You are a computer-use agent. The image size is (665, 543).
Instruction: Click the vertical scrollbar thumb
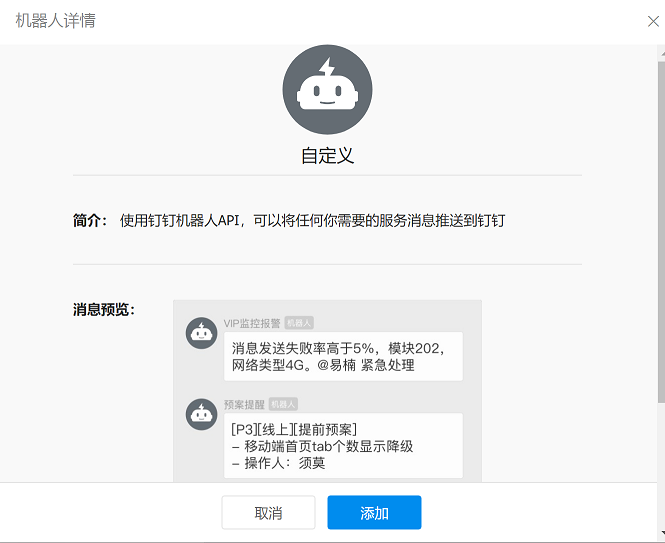tap(662, 232)
